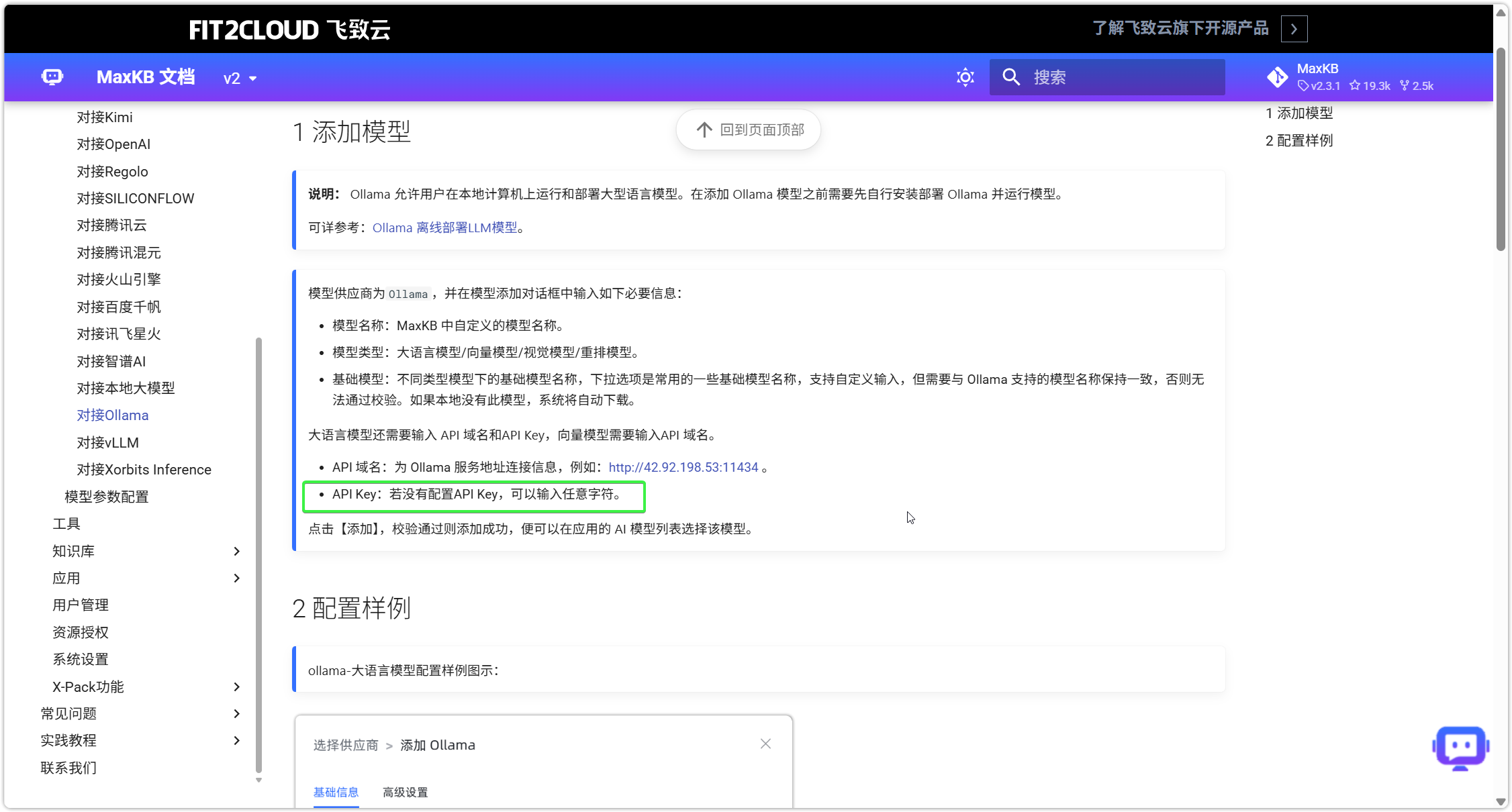Open the chatbot assistant floating icon
Screen dimensions: 1512x812
point(1460,747)
